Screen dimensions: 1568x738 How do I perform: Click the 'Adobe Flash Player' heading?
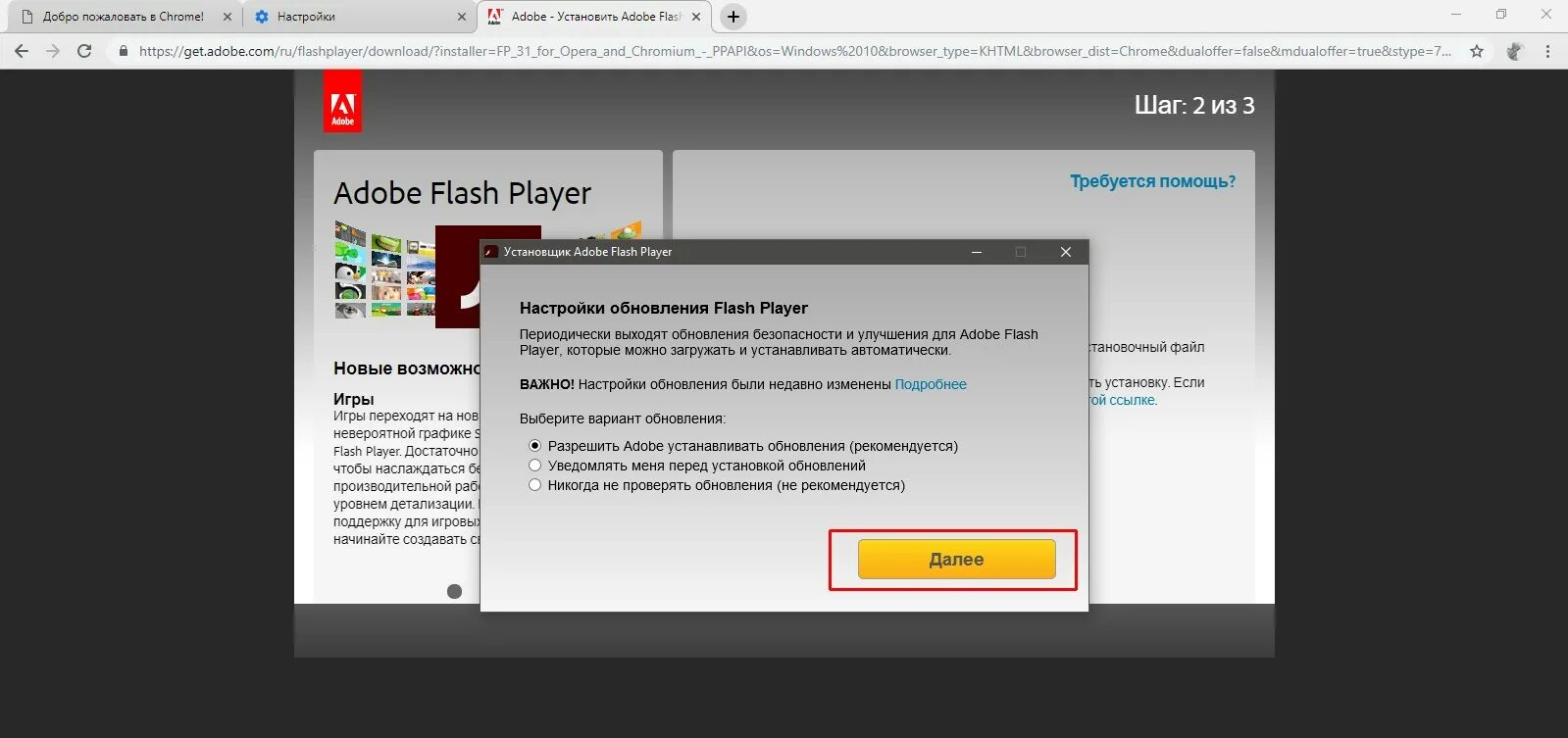tap(462, 193)
